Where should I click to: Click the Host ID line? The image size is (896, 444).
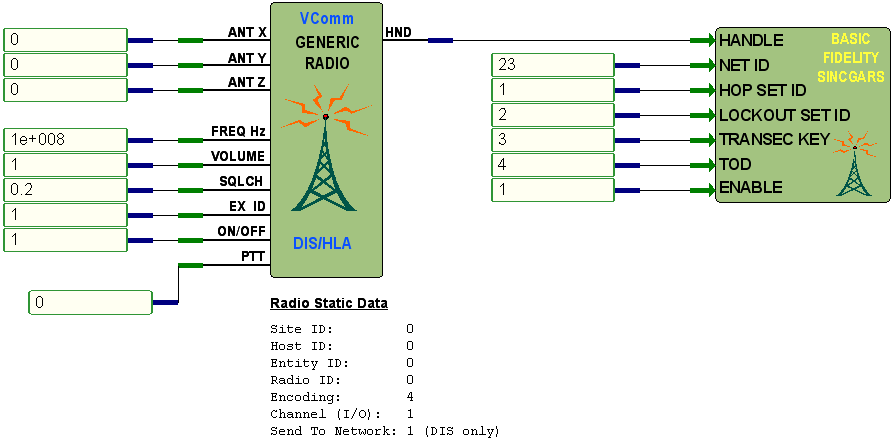[x=342, y=346]
